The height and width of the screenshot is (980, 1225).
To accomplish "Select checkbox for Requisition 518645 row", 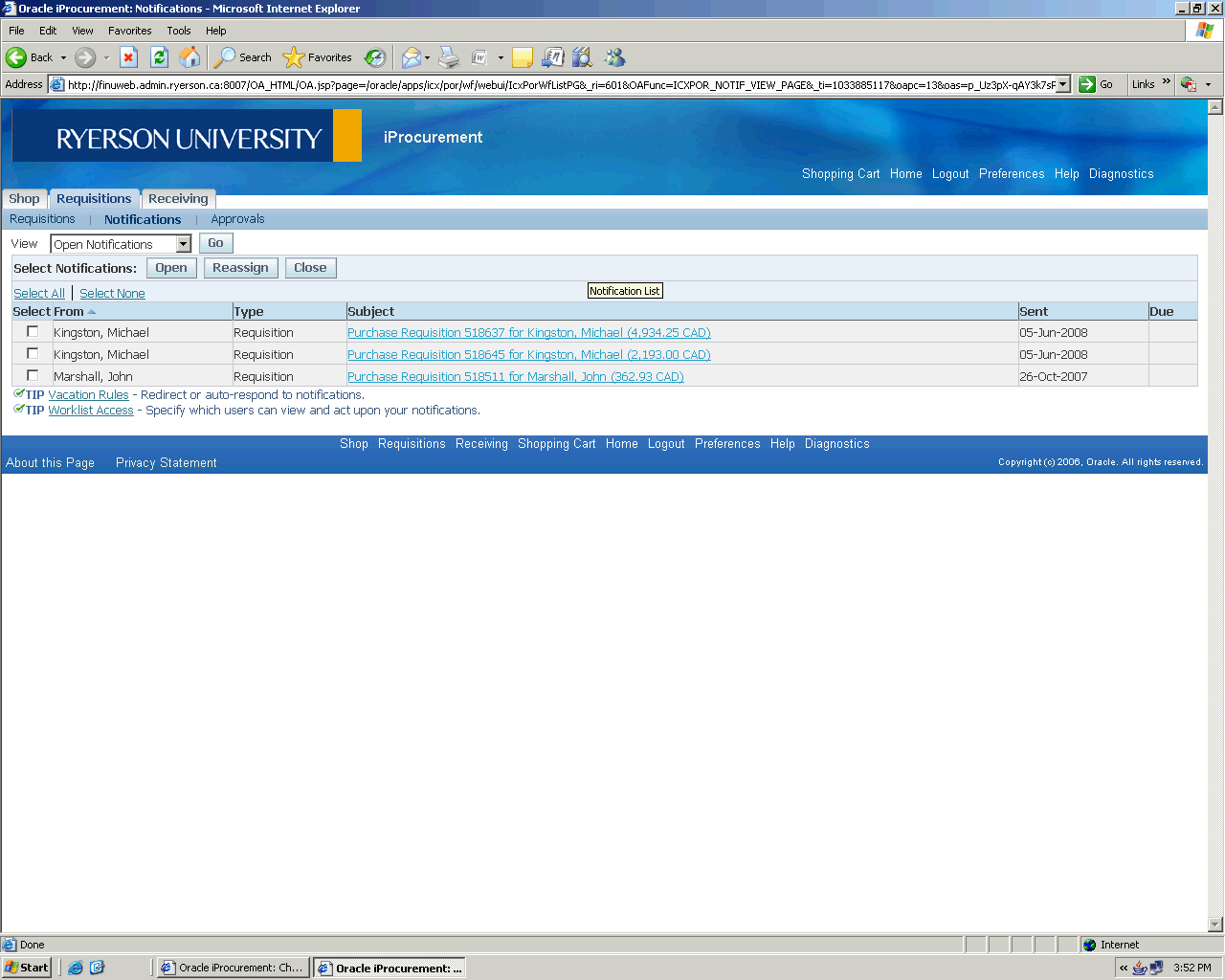I will (x=33, y=353).
